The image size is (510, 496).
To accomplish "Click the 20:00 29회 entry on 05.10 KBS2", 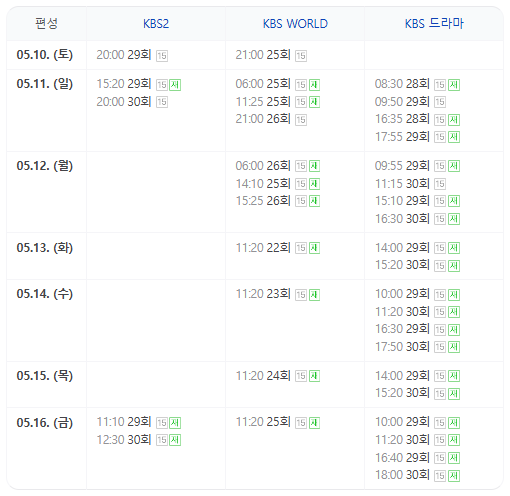I will click(124, 55).
